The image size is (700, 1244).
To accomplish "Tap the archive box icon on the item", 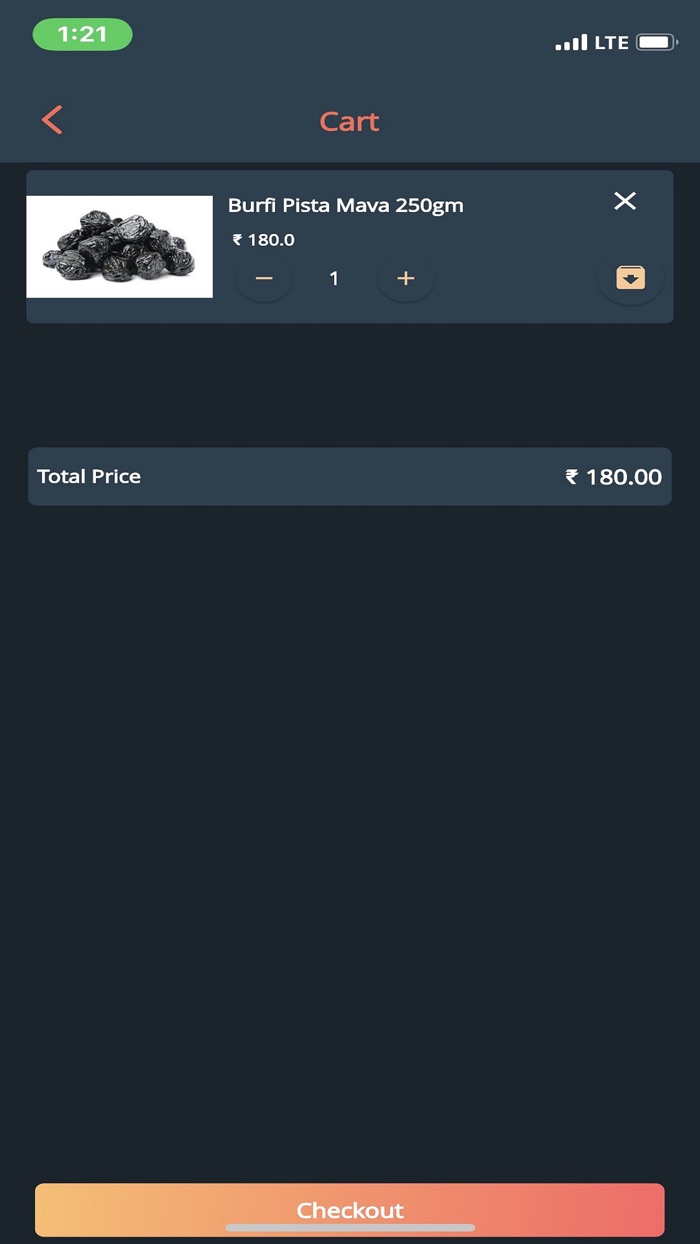I will [630, 278].
